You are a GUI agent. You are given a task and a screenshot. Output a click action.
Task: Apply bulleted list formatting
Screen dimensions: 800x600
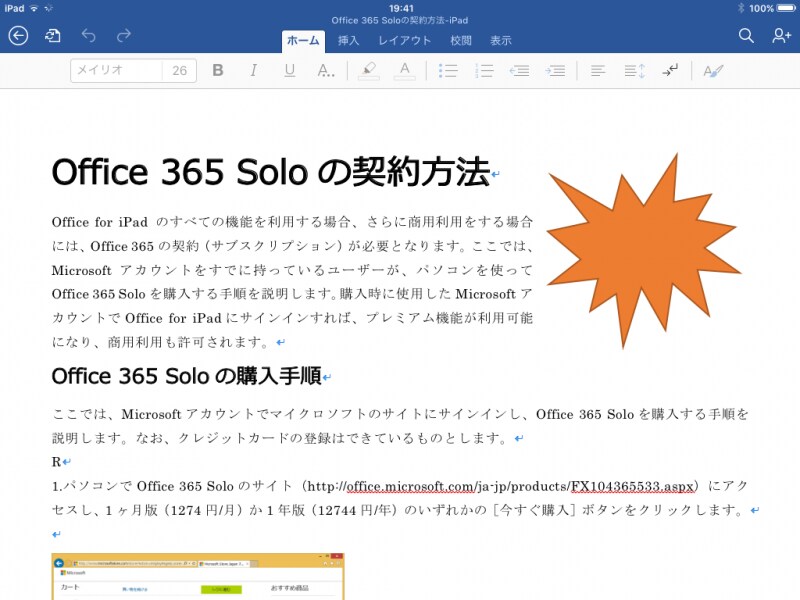[x=449, y=70]
